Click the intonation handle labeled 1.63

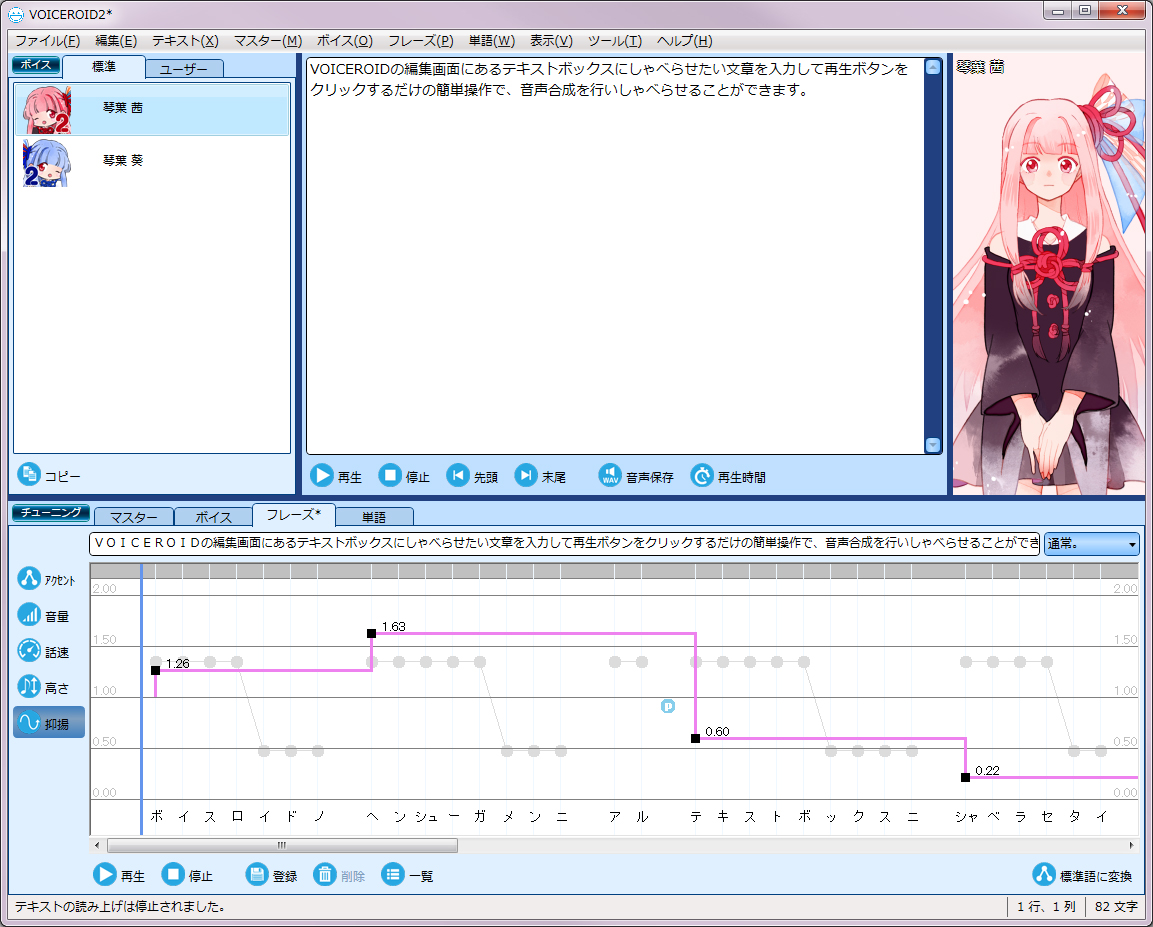371,633
